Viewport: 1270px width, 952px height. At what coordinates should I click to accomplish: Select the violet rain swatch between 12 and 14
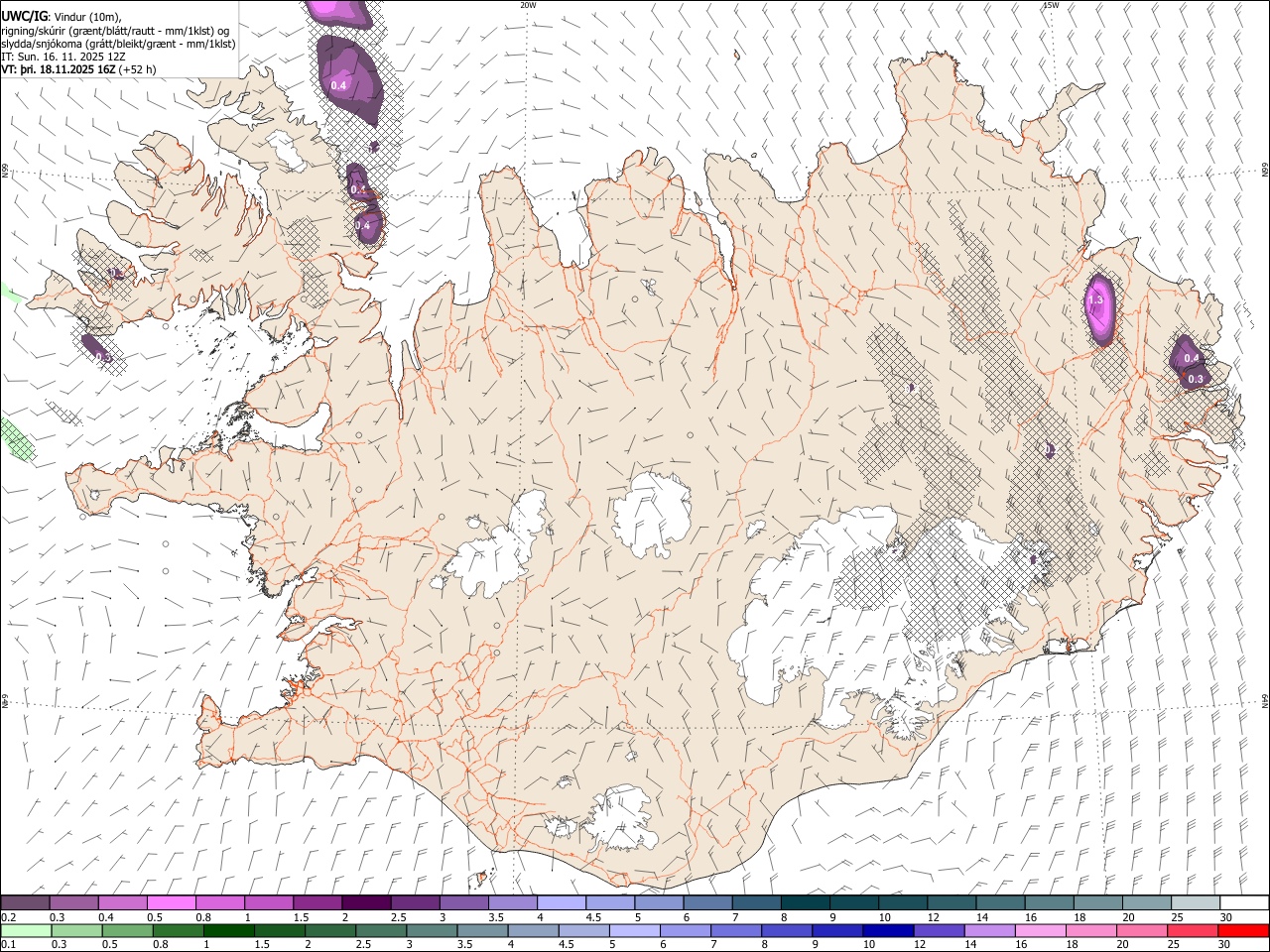tap(939, 931)
